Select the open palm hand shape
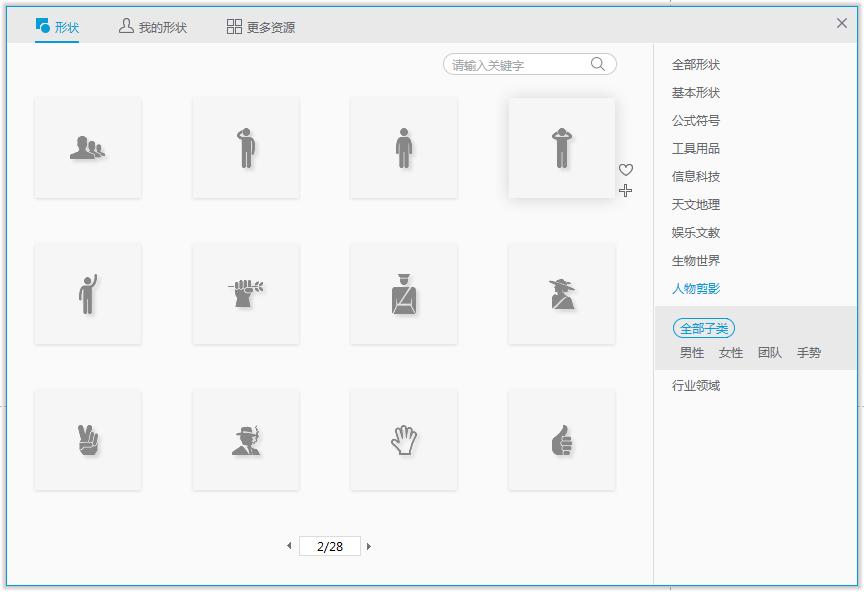 point(403,438)
